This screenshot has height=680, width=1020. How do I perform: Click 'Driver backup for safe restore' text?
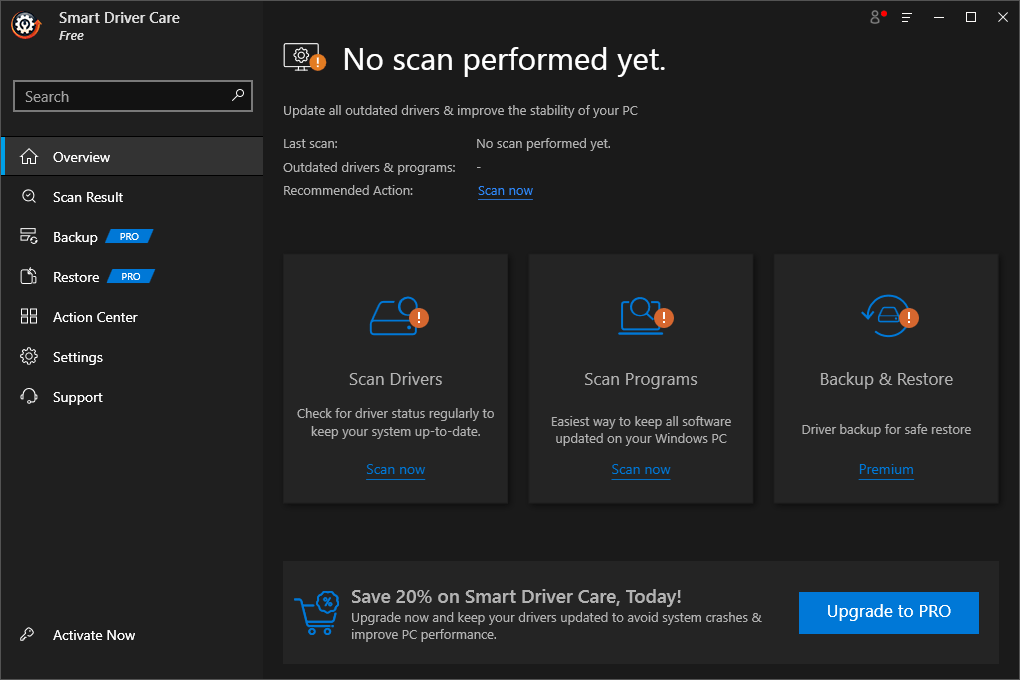pos(886,429)
